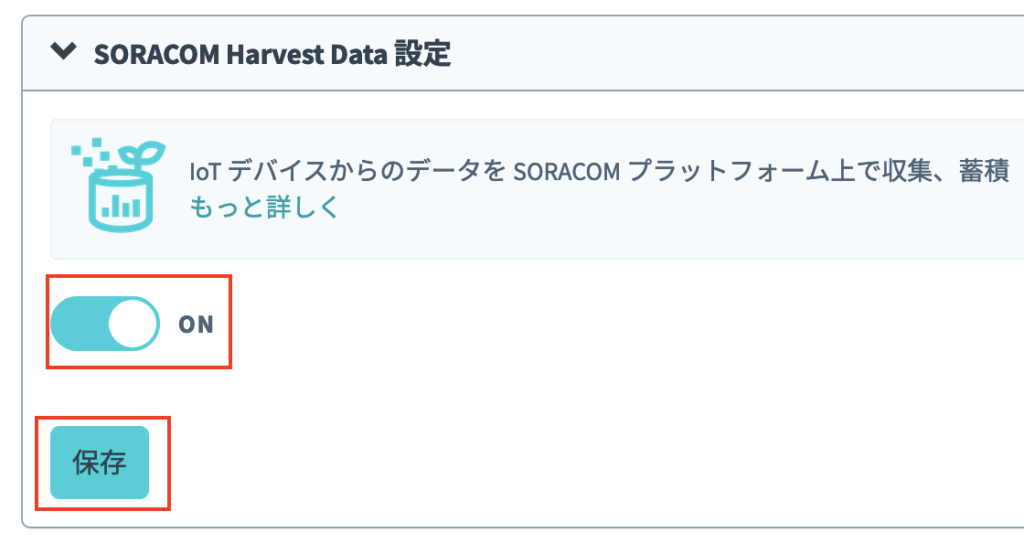The image size is (1024, 543).
Task: Click empty area of the settings header bar
Action: click(x=718, y=54)
